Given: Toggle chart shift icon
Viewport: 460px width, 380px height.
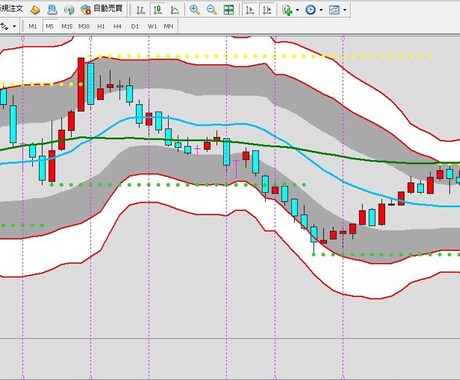Looking at the screenshot, I should tap(267, 10).
